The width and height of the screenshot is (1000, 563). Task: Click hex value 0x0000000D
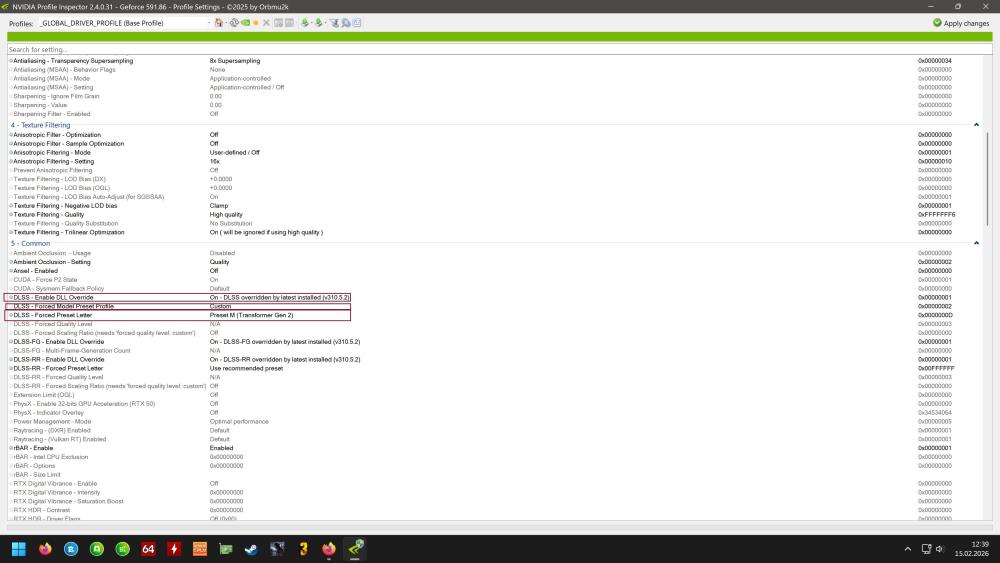click(935, 315)
